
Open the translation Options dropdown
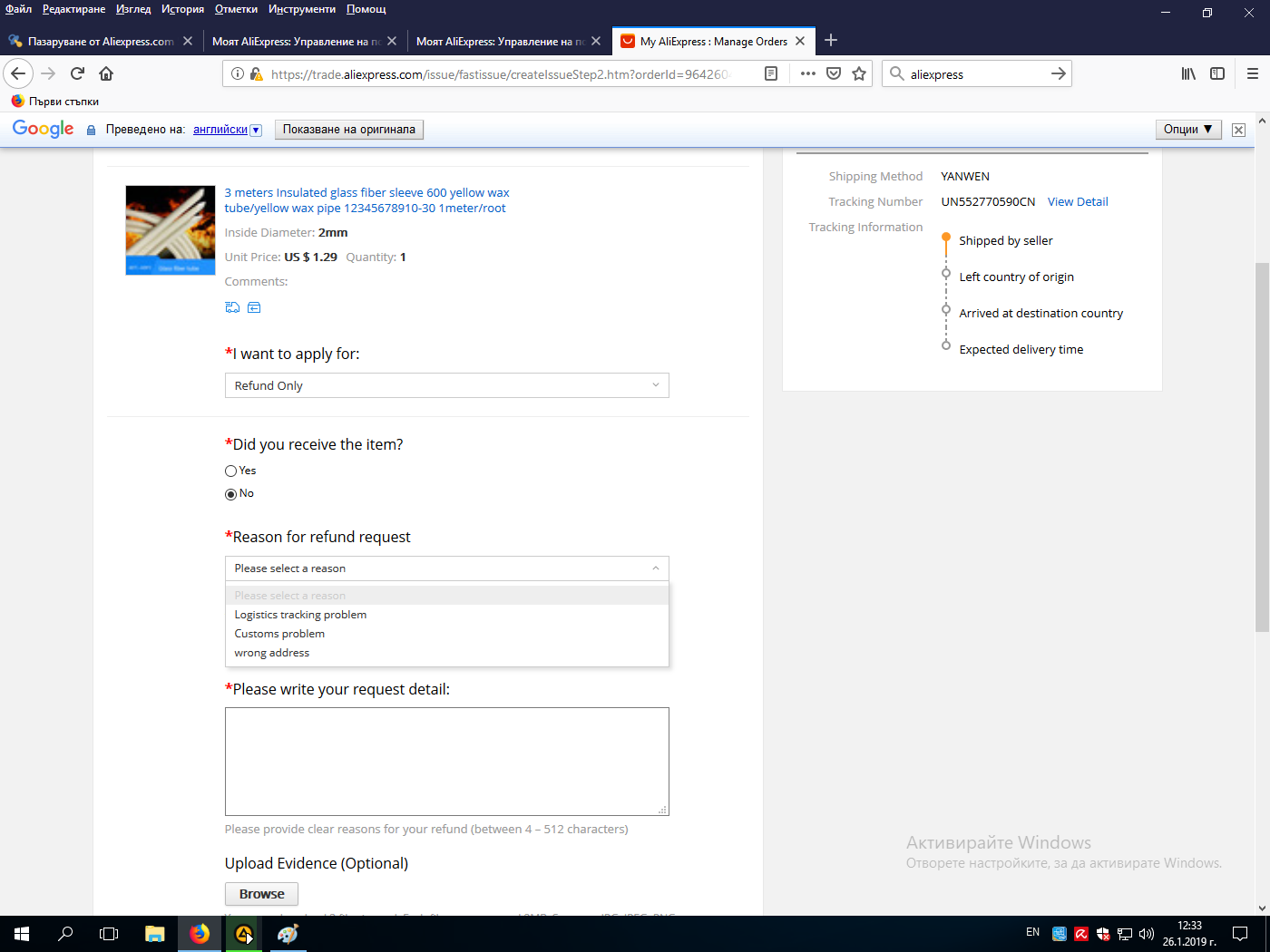[1187, 130]
